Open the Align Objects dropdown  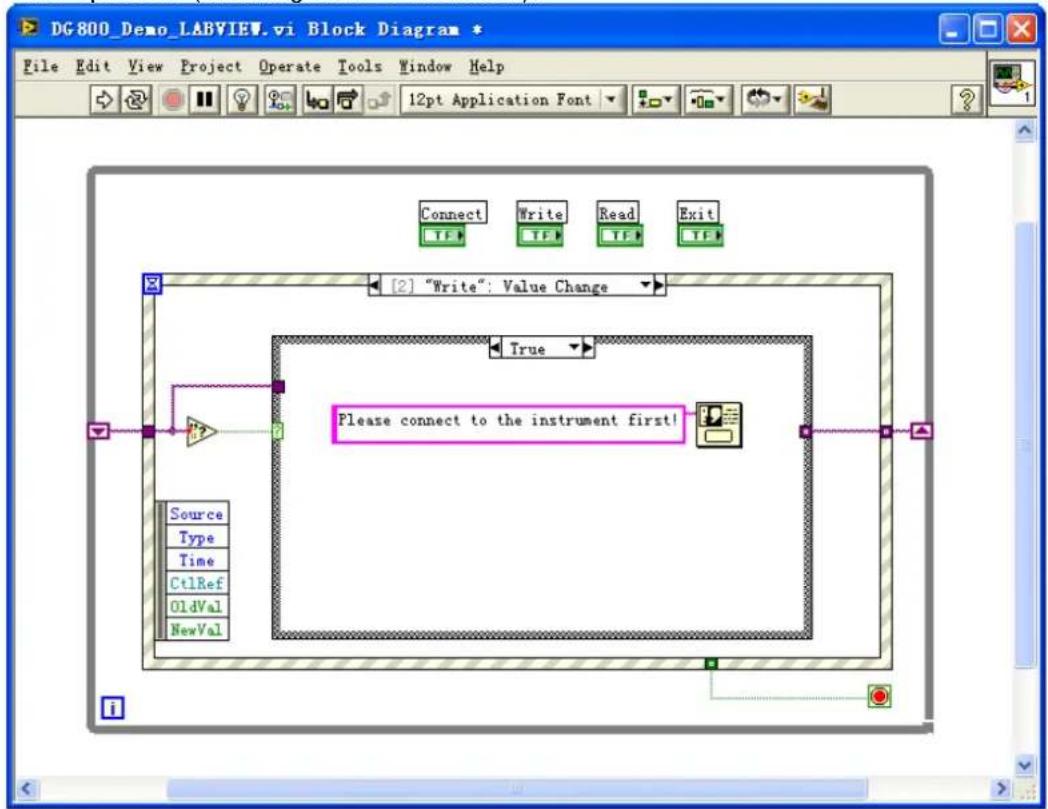656,100
